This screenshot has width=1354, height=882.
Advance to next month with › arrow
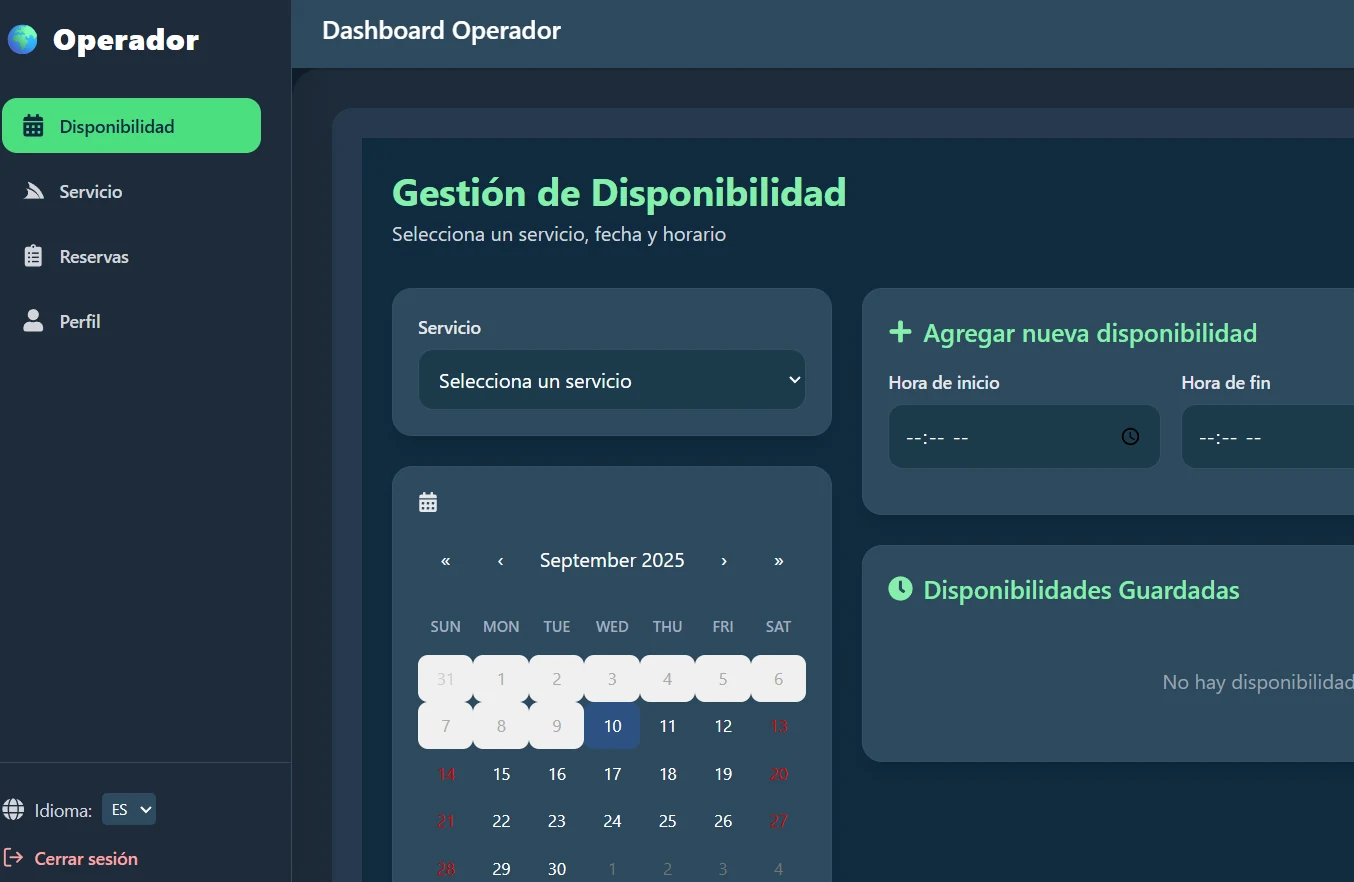(x=723, y=561)
